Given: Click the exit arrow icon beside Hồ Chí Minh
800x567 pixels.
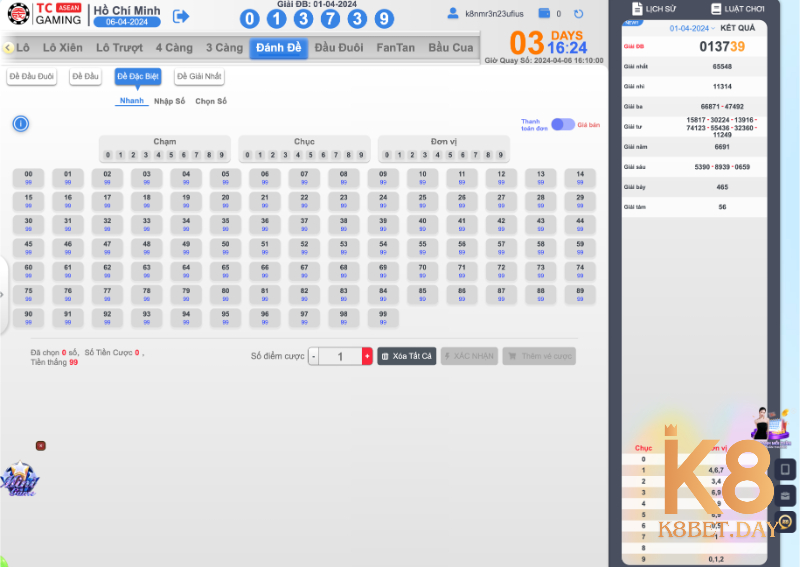Looking at the screenshot, I should [x=181, y=16].
